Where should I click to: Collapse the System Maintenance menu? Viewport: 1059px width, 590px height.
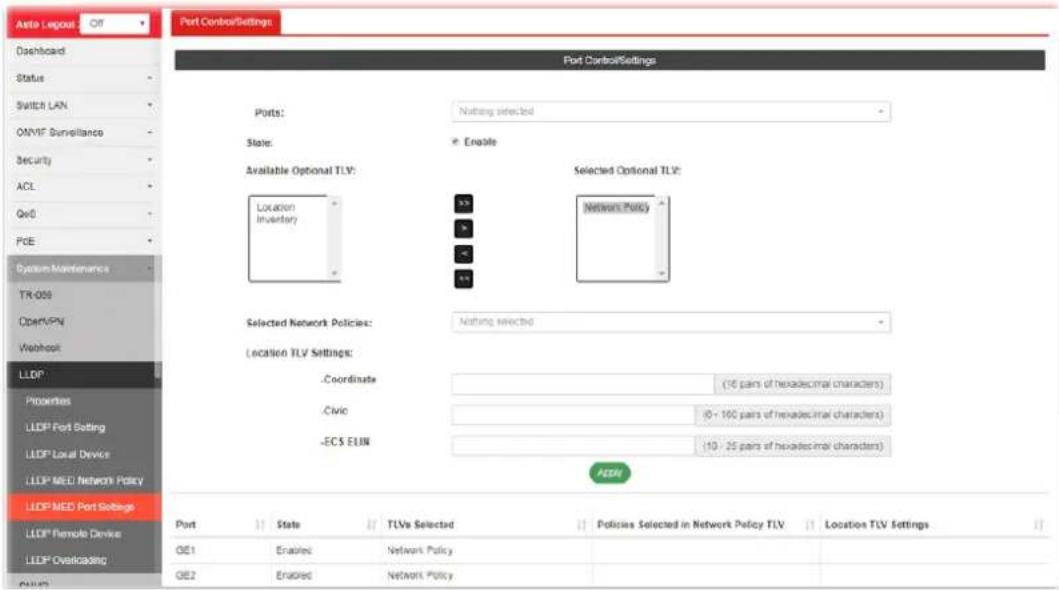click(84, 269)
